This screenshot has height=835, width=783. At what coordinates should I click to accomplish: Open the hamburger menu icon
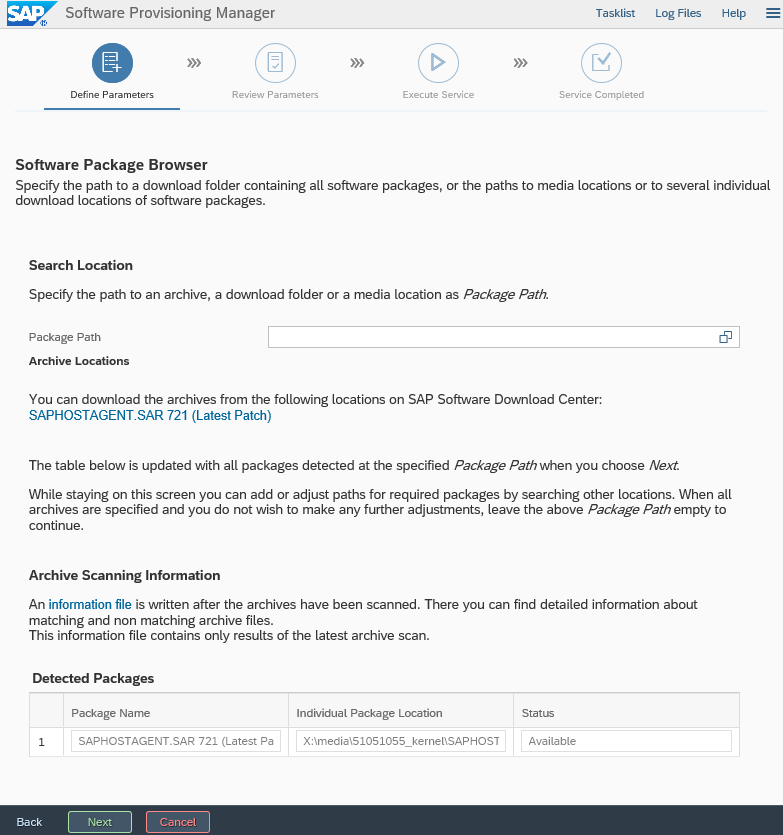(x=772, y=13)
